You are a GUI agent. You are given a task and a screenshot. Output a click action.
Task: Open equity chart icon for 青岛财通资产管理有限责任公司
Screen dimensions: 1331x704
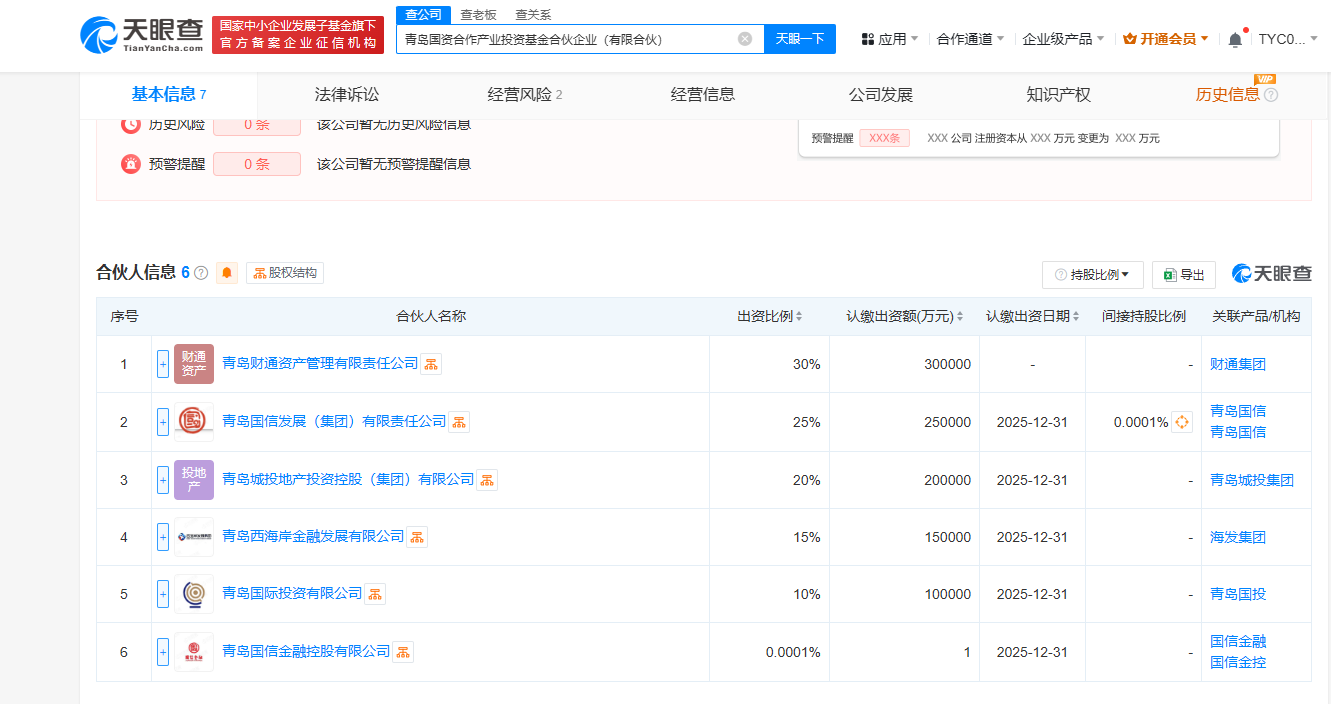click(431, 364)
